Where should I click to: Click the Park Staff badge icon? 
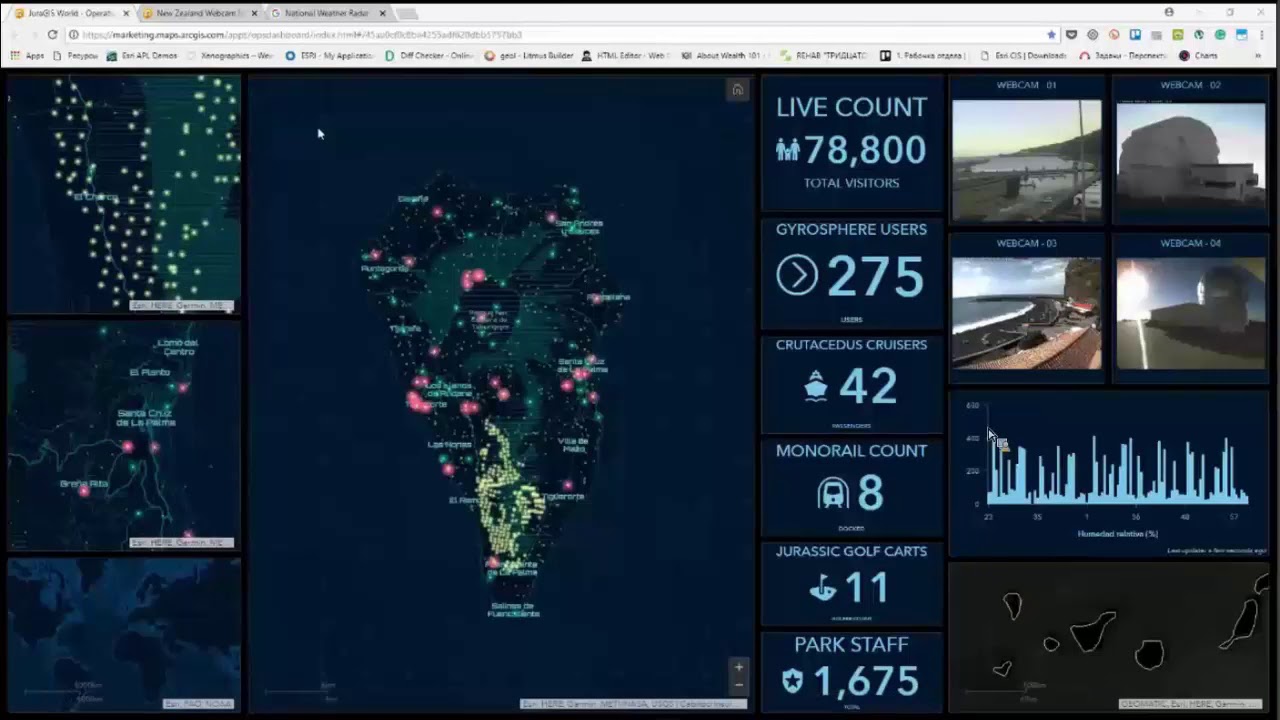pos(792,682)
